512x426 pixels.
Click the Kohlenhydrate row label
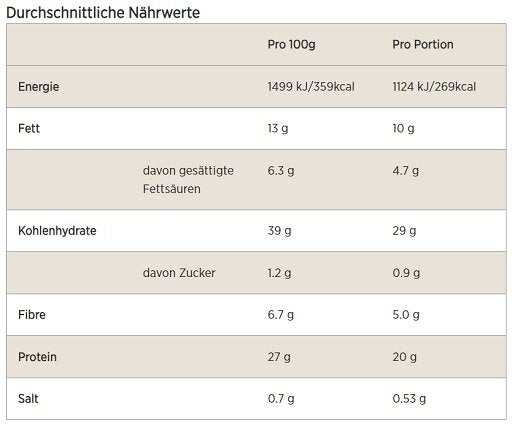57,231
